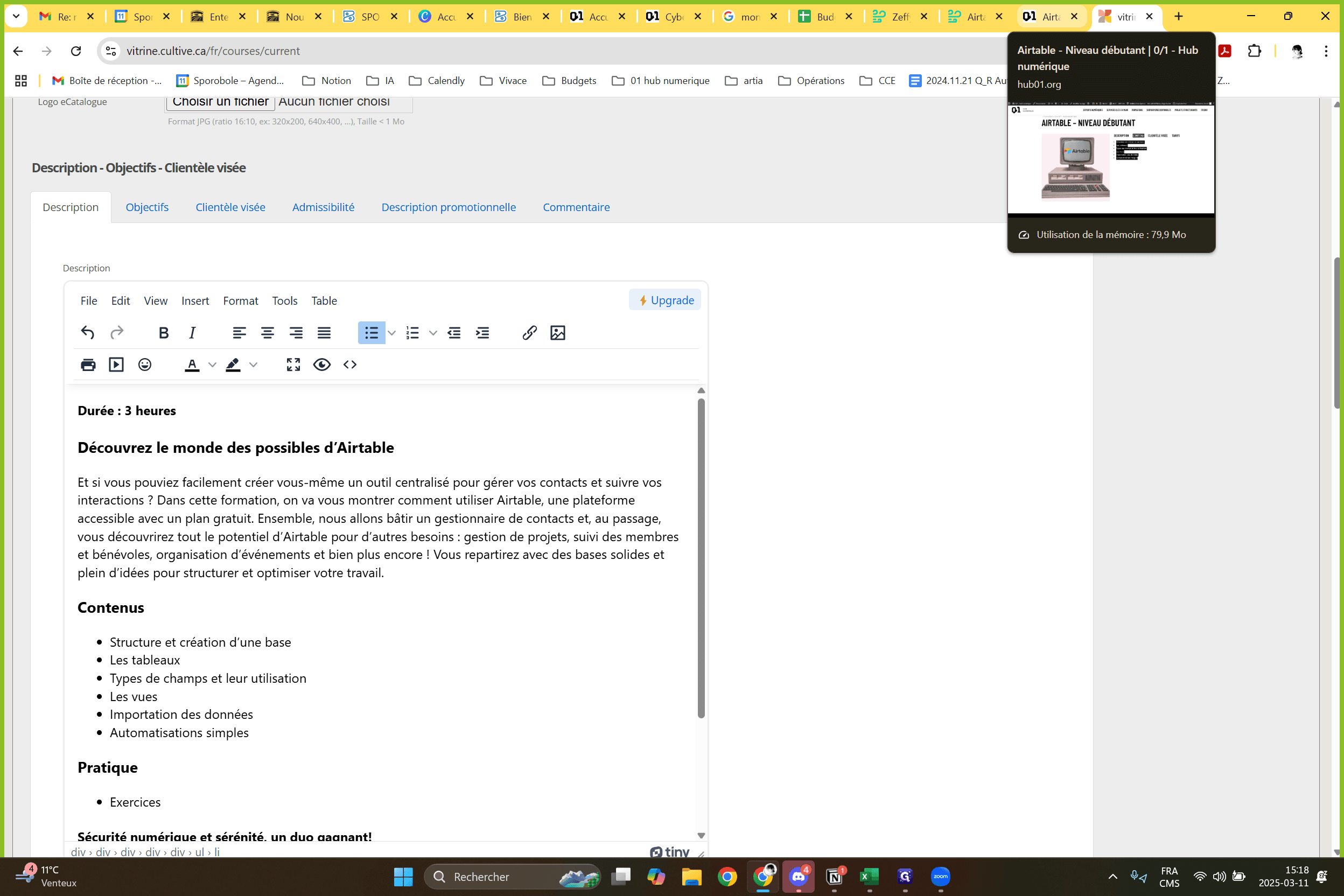
Task: Open Windows Start menu
Action: pos(403,877)
